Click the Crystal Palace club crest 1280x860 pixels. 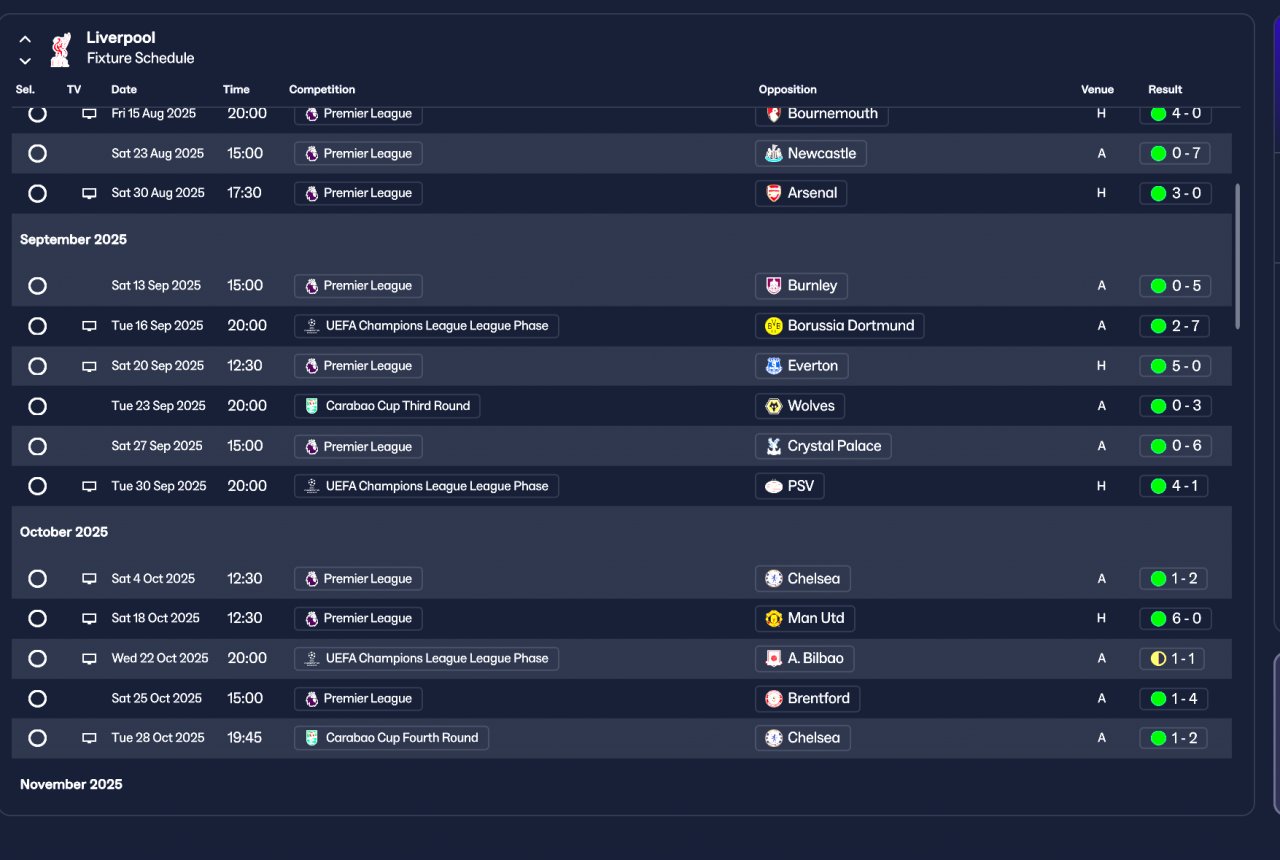point(773,446)
